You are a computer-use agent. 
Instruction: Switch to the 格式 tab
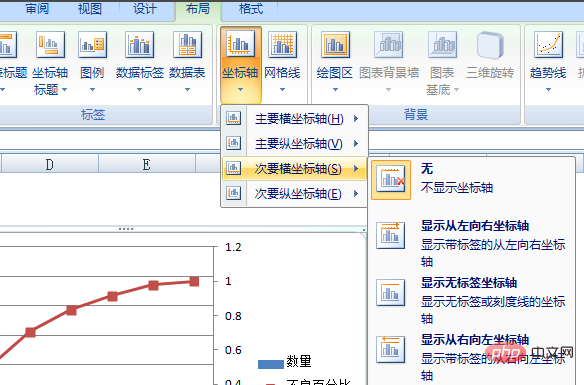click(x=251, y=8)
